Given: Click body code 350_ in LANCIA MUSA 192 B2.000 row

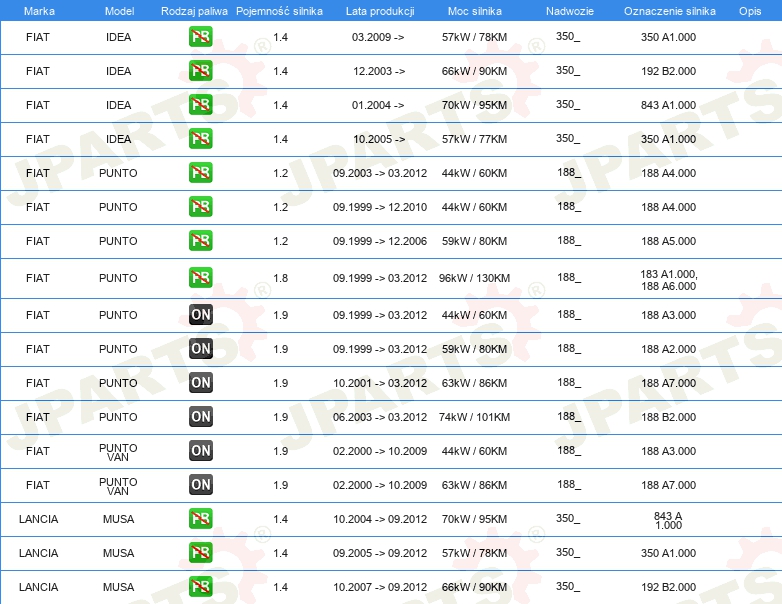Looking at the screenshot, I should tap(568, 587).
